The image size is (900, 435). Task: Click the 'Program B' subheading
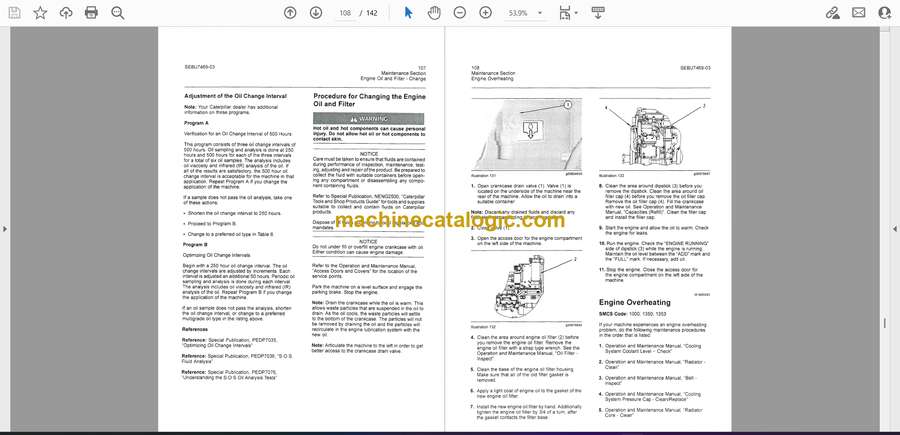pyautogui.click(x=196, y=244)
